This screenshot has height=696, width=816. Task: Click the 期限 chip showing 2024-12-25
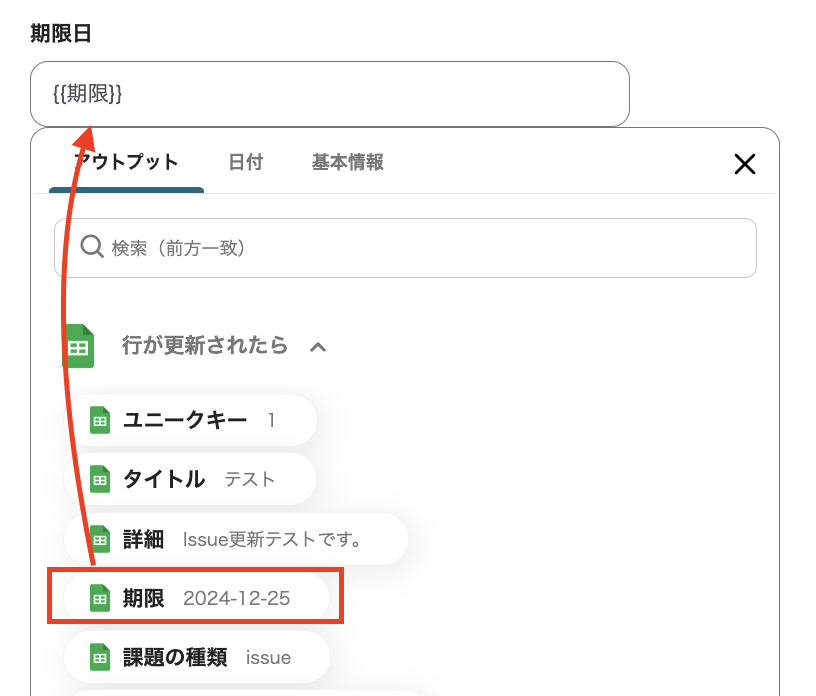[195, 598]
